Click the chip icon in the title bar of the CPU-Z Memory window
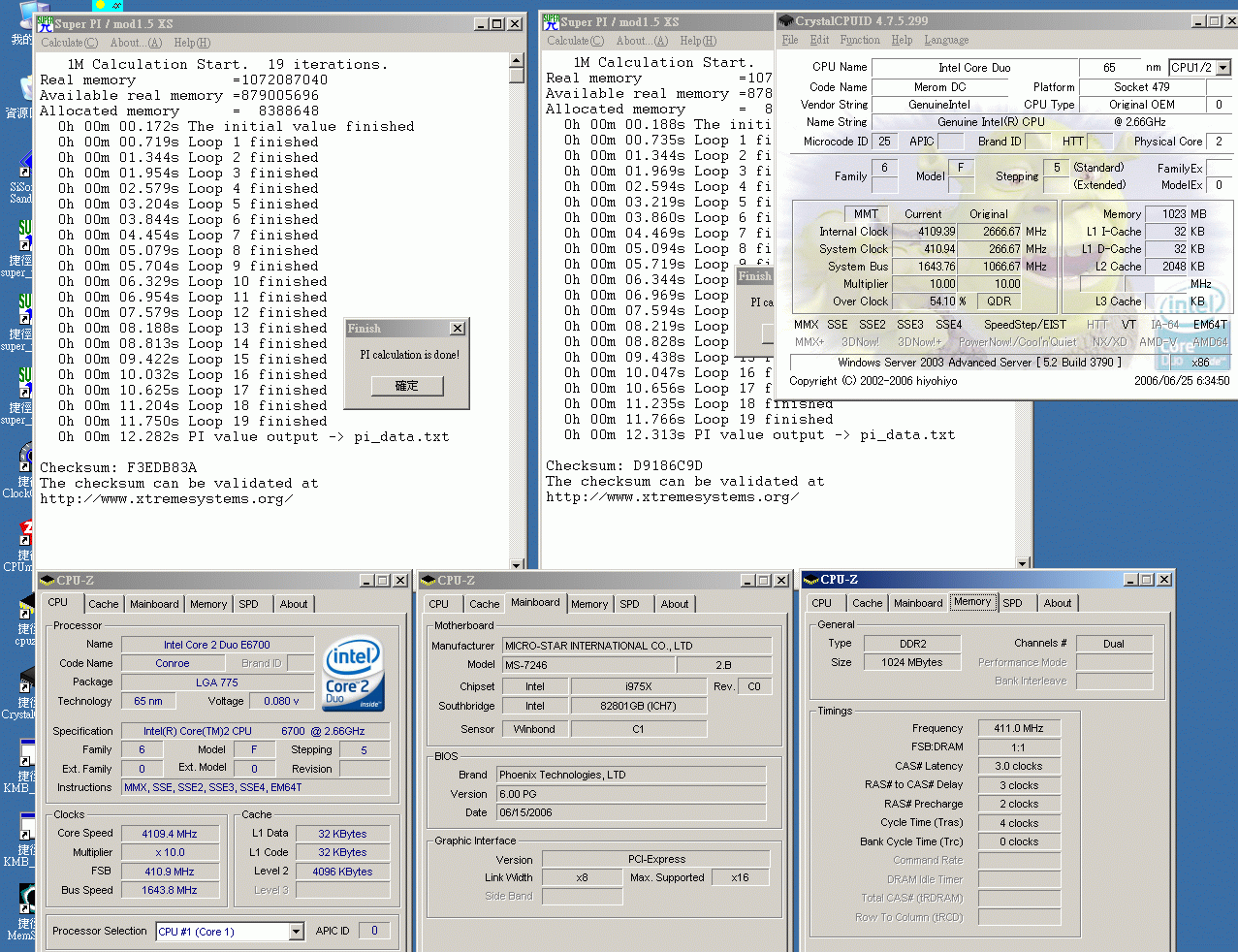Screen dimensions: 1238x952 coord(811,580)
